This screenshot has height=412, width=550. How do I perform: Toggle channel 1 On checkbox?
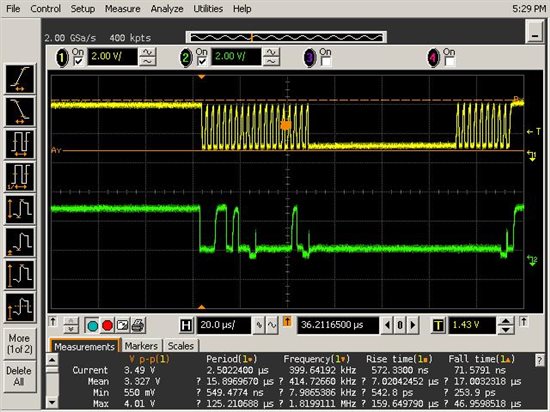tap(78, 62)
